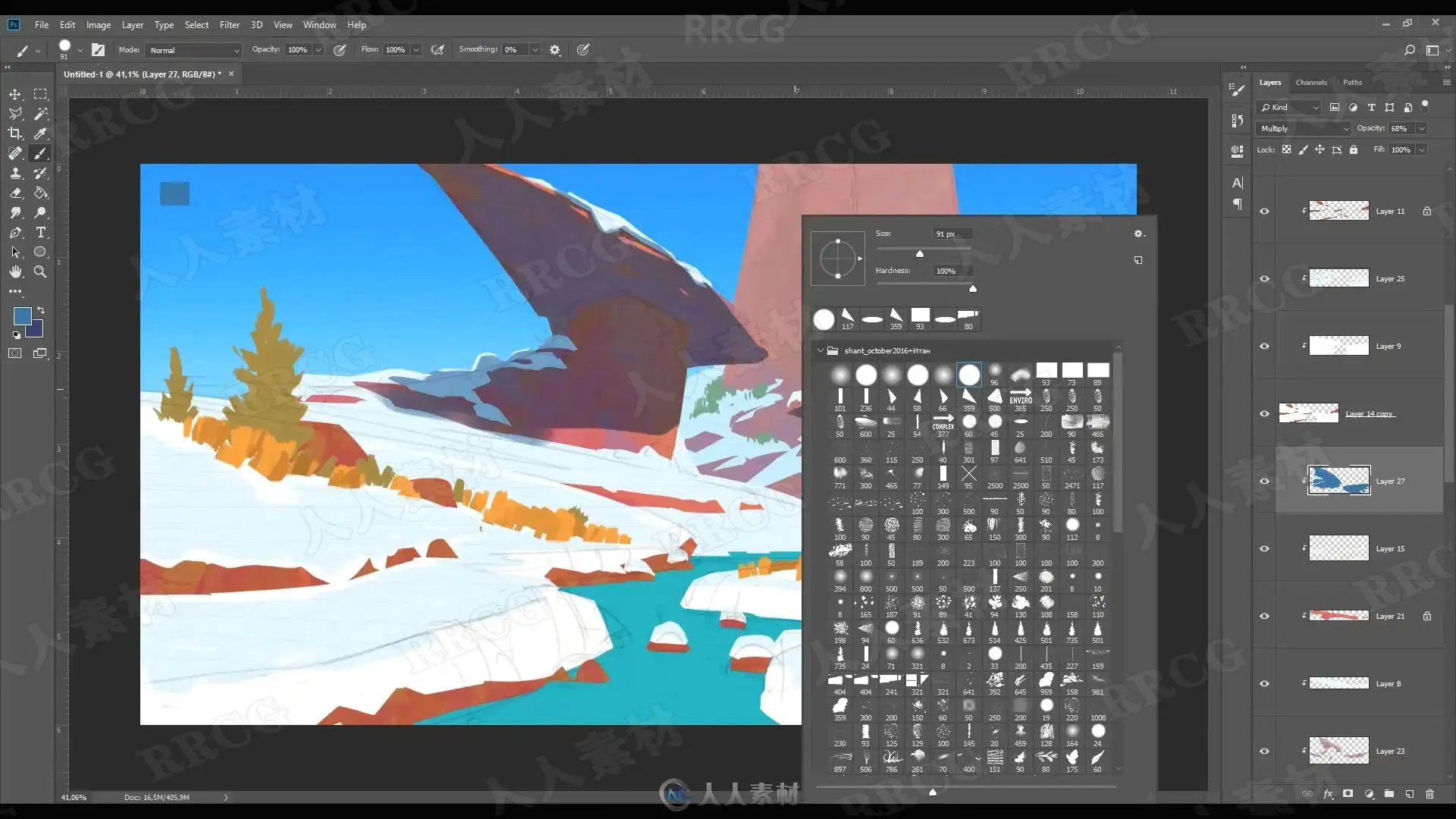Select the Ellipse shape tool

[40, 252]
